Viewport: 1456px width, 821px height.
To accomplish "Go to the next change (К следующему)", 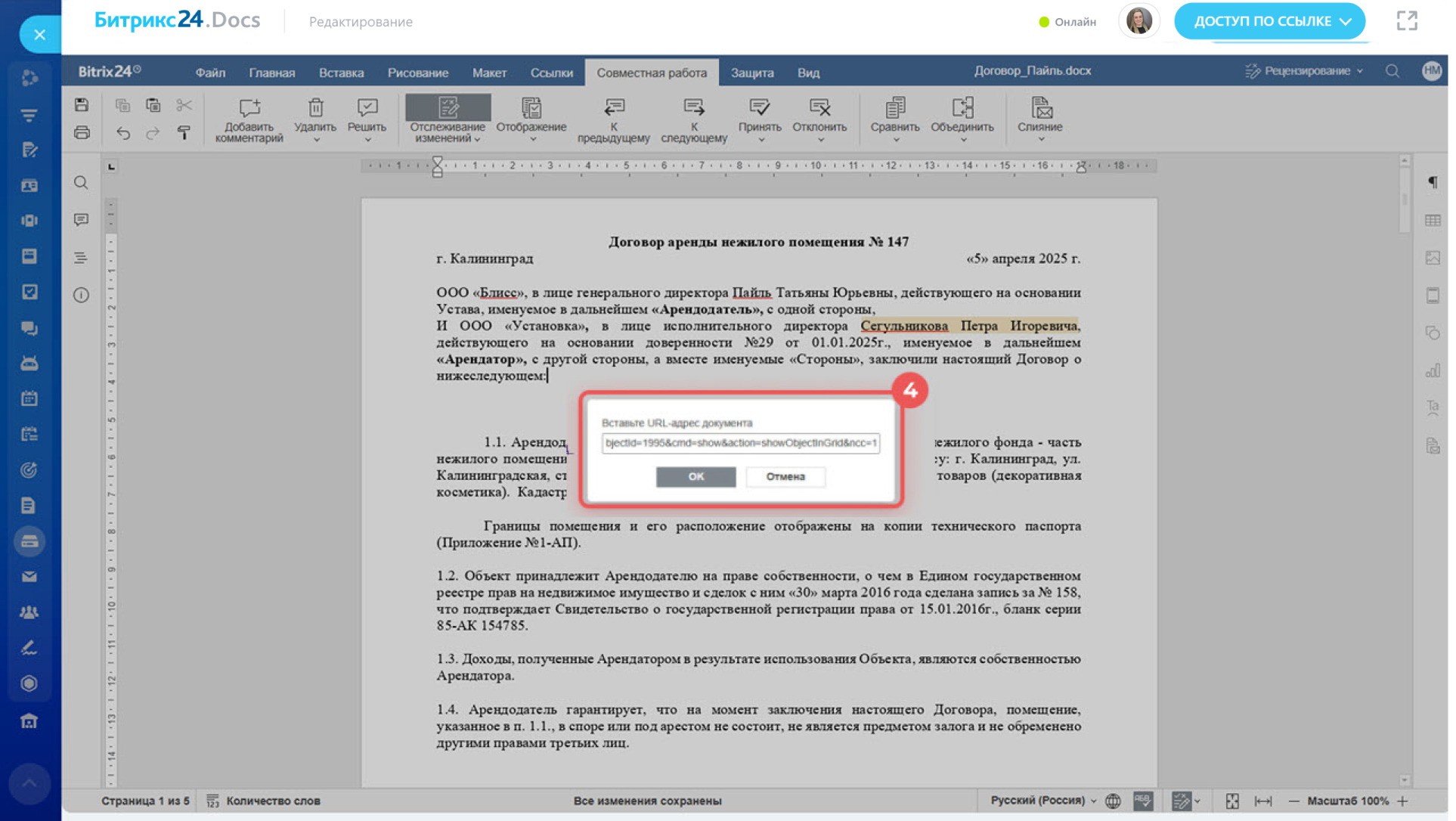I will pyautogui.click(x=693, y=108).
